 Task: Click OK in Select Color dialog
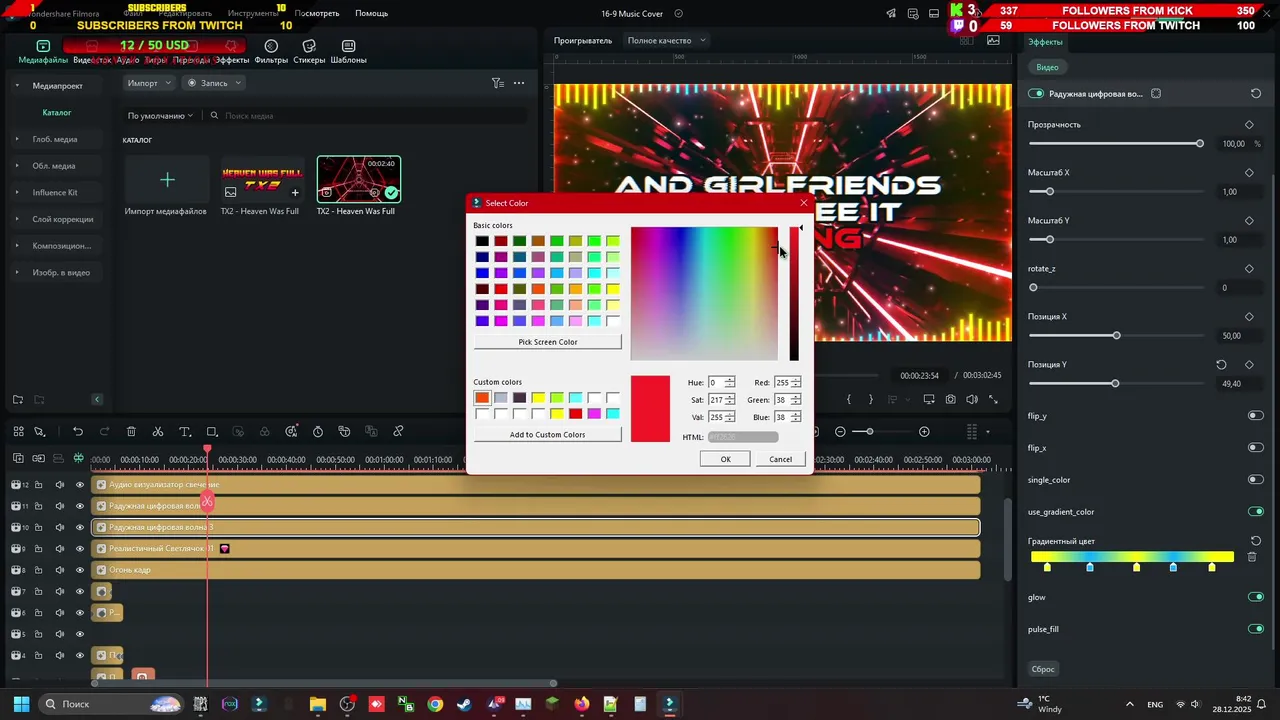726,459
